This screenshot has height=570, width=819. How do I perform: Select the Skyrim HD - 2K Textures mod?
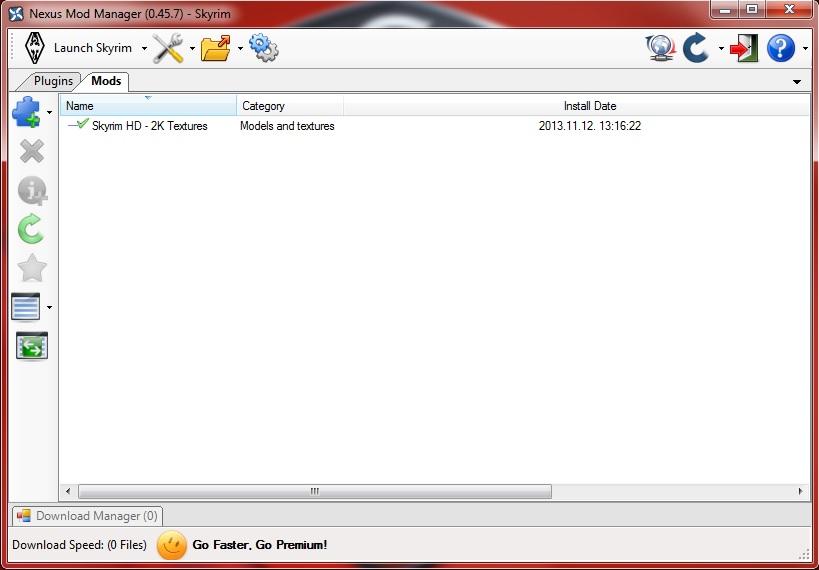(149, 126)
